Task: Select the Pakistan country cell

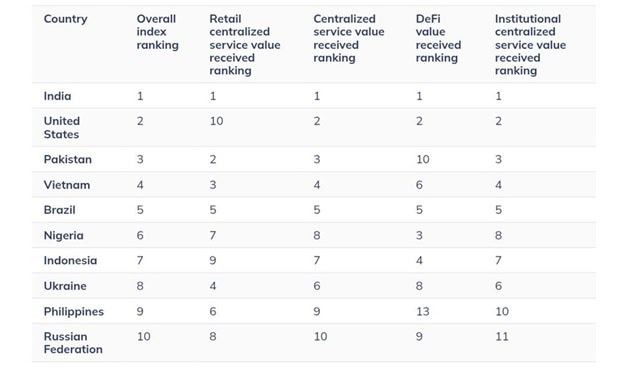Action: pos(68,159)
